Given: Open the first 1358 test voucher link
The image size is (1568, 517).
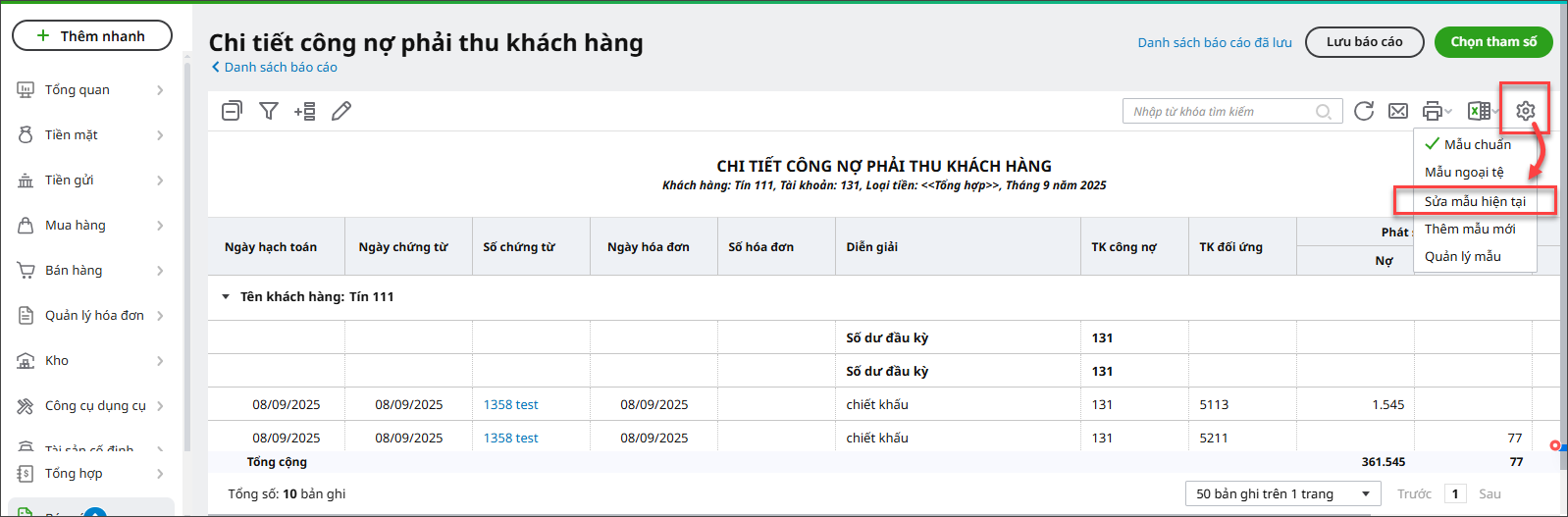Looking at the screenshot, I should 510,404.
